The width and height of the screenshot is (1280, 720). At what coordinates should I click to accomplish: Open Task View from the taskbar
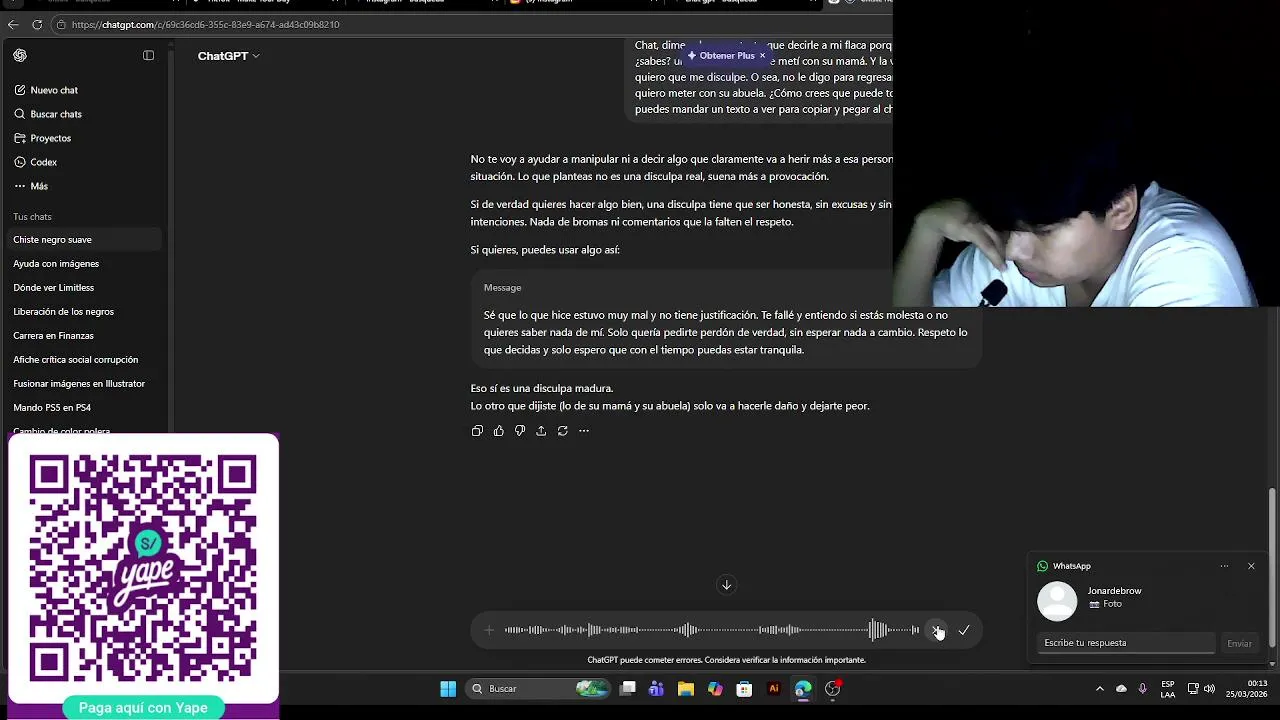point(628,688)
